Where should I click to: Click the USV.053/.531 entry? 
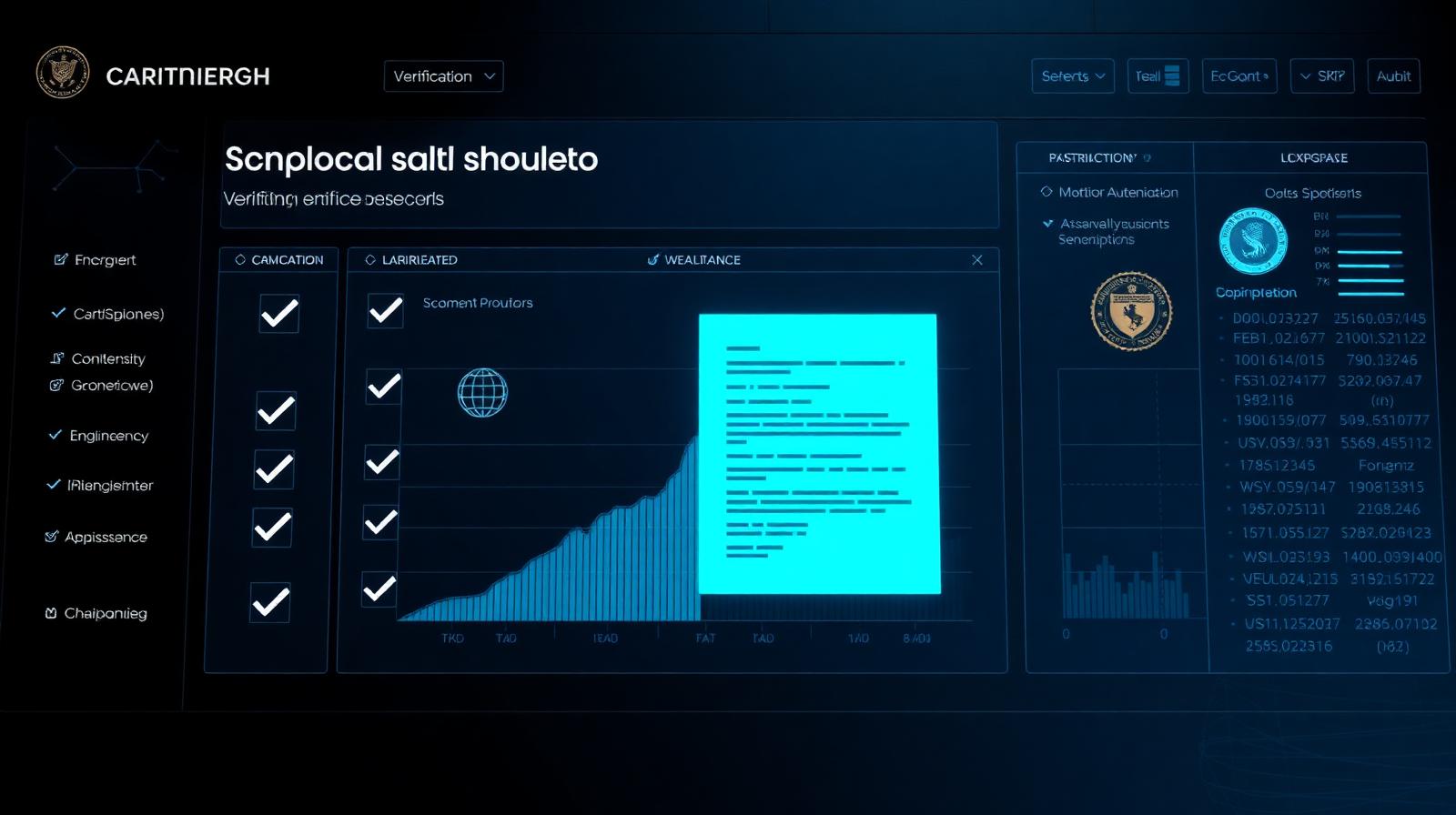tap(1283, 443)
